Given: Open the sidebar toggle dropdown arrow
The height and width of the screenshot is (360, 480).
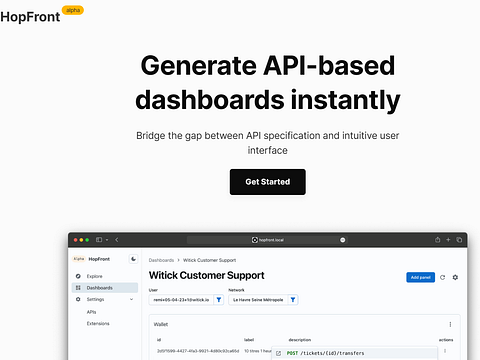Looking at the screenshot, I should tap(107, 240).
